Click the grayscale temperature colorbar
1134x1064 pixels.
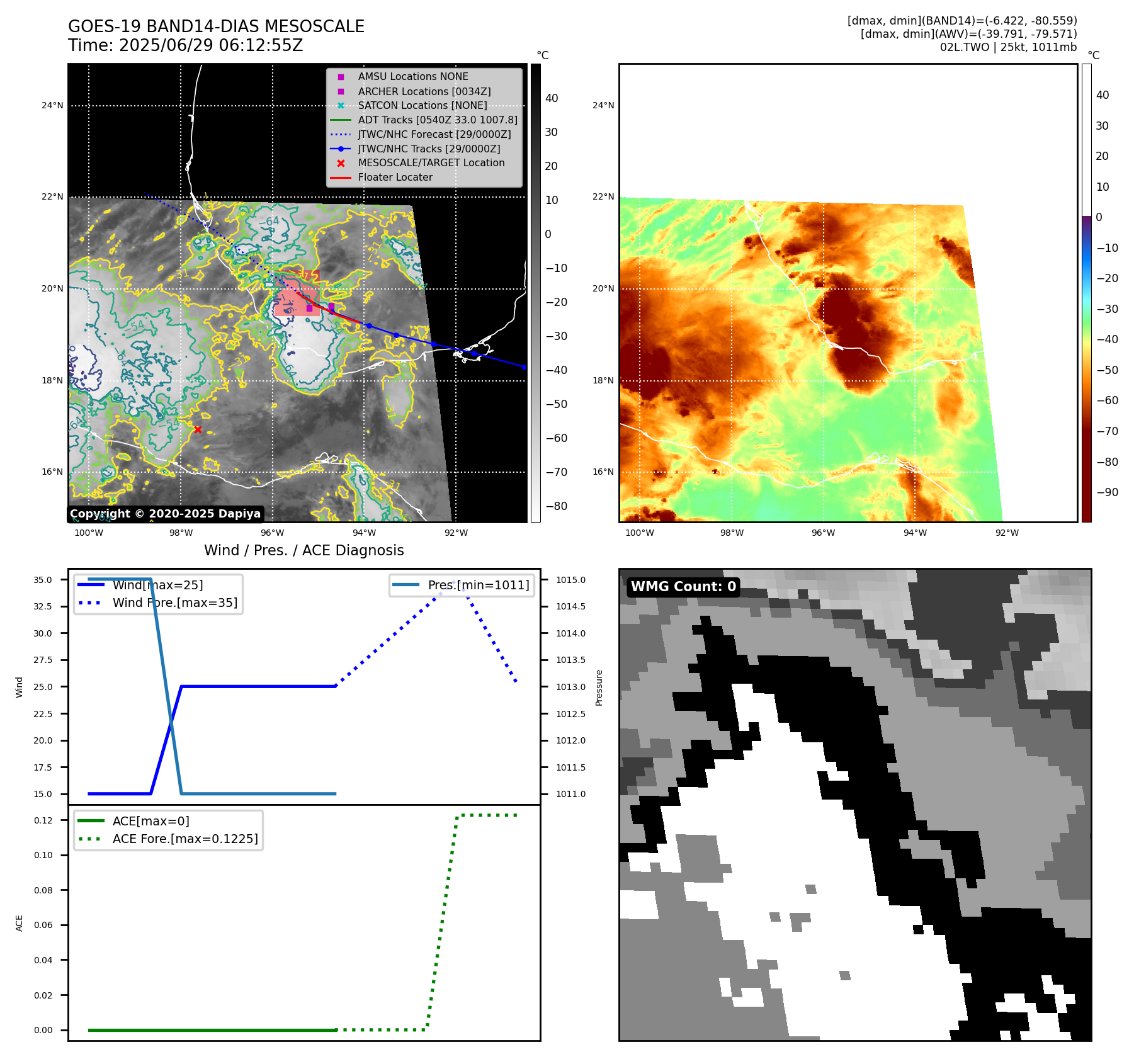tap(535, 293)
